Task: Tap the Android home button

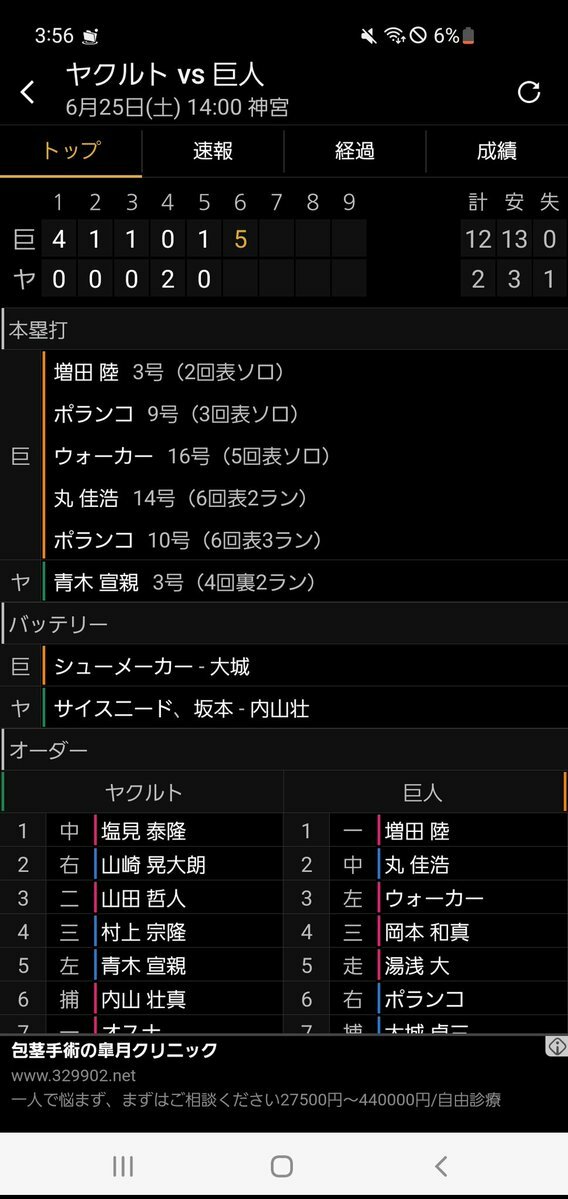Action: pos(282,1165)
